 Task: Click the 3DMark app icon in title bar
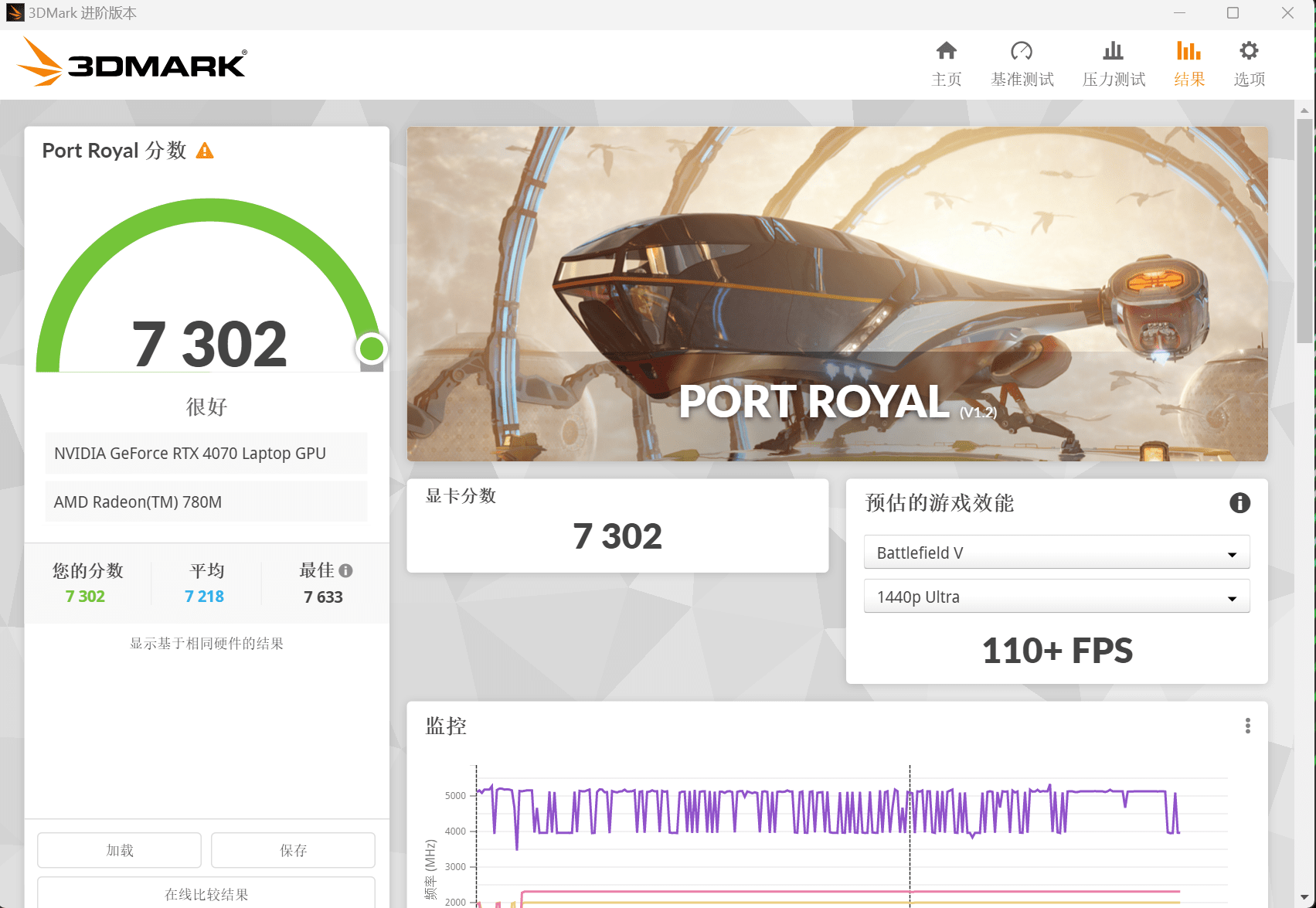[x=15, y=13]
